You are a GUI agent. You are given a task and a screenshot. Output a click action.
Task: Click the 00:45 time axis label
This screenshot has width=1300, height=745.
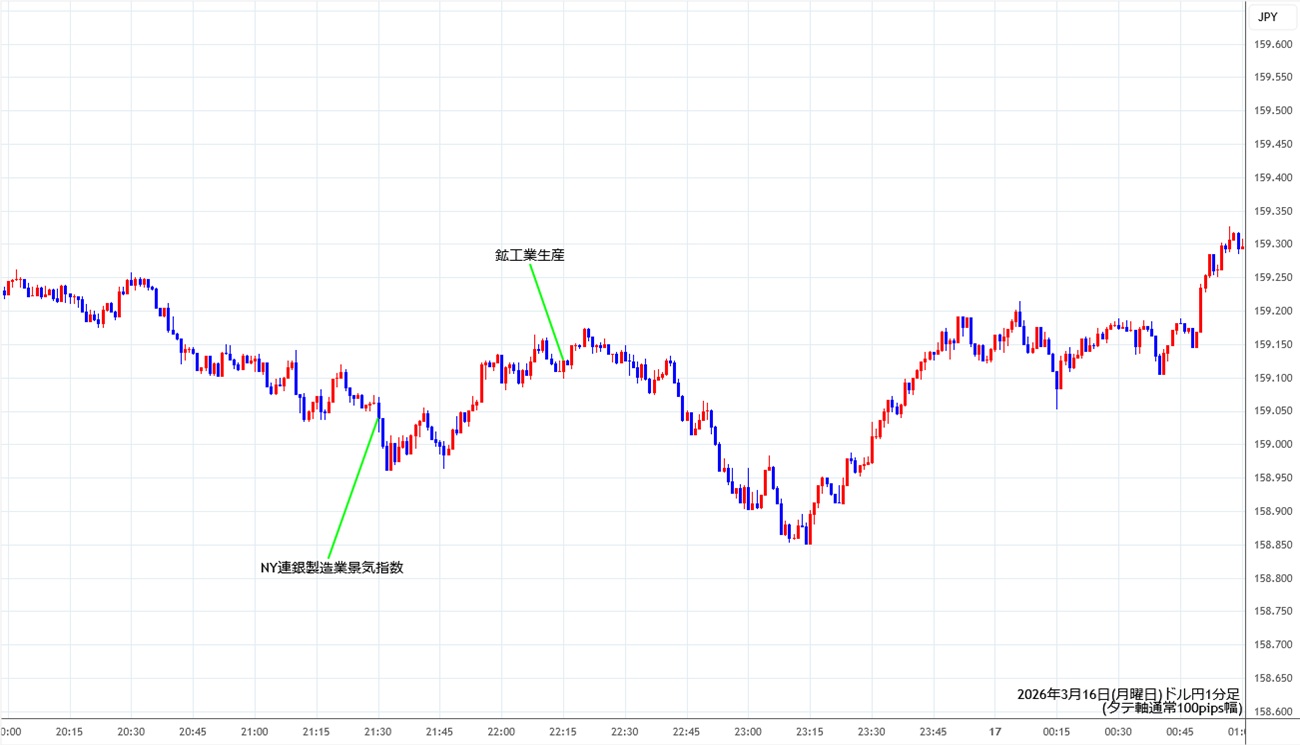[x=1180, y=731]
